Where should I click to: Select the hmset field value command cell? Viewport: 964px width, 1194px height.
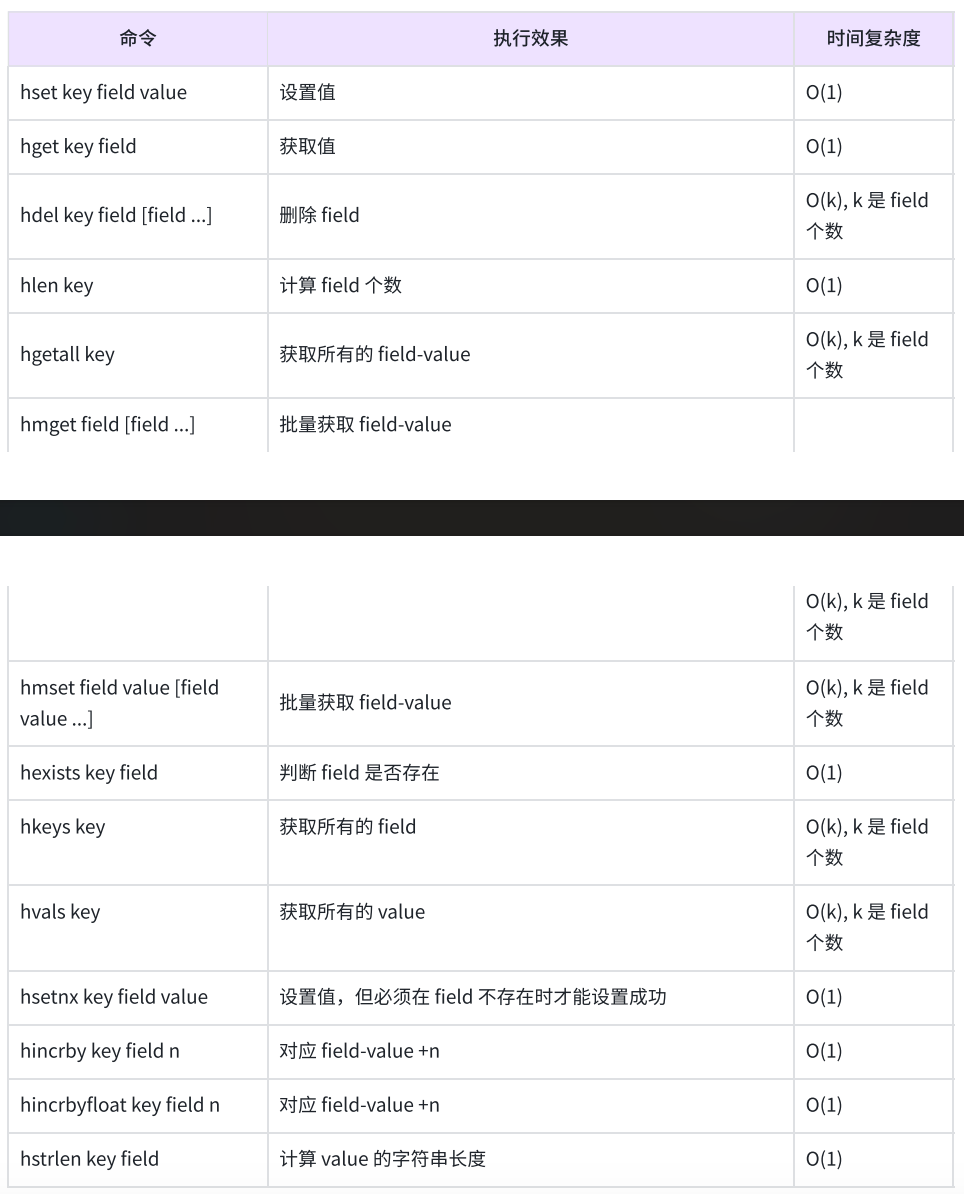coord(138,703)
